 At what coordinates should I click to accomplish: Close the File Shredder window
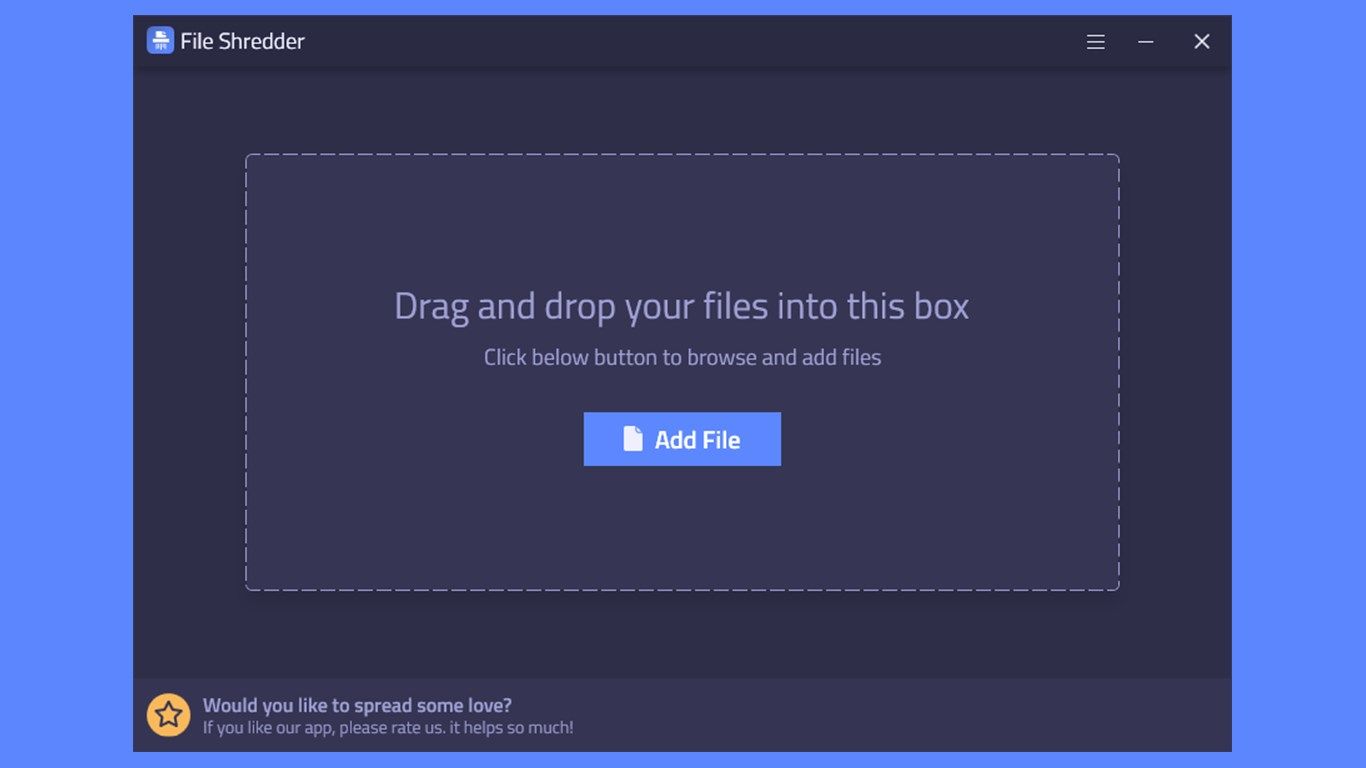click(x=1202, y=41)
